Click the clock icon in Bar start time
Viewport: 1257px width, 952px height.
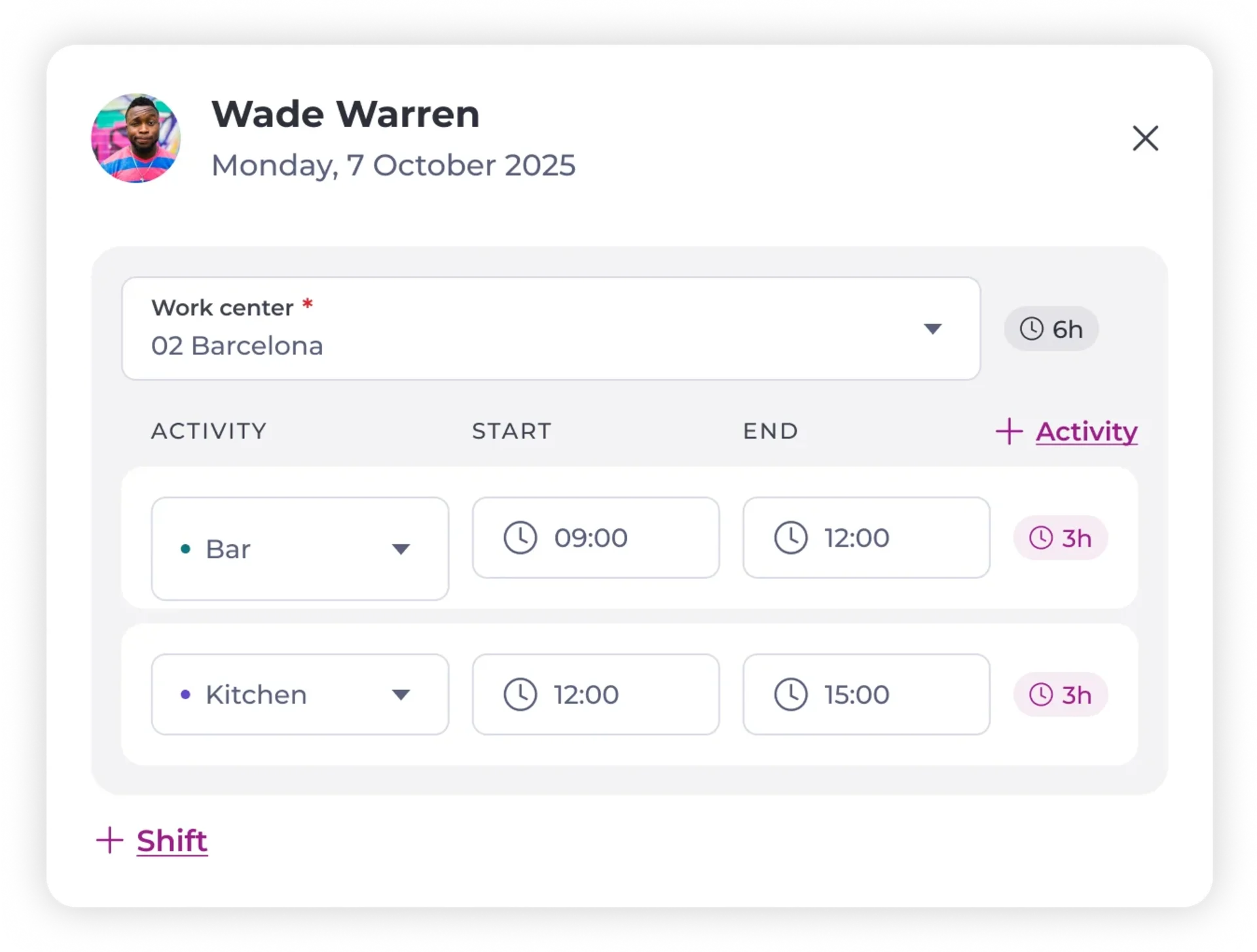(520, 538)
